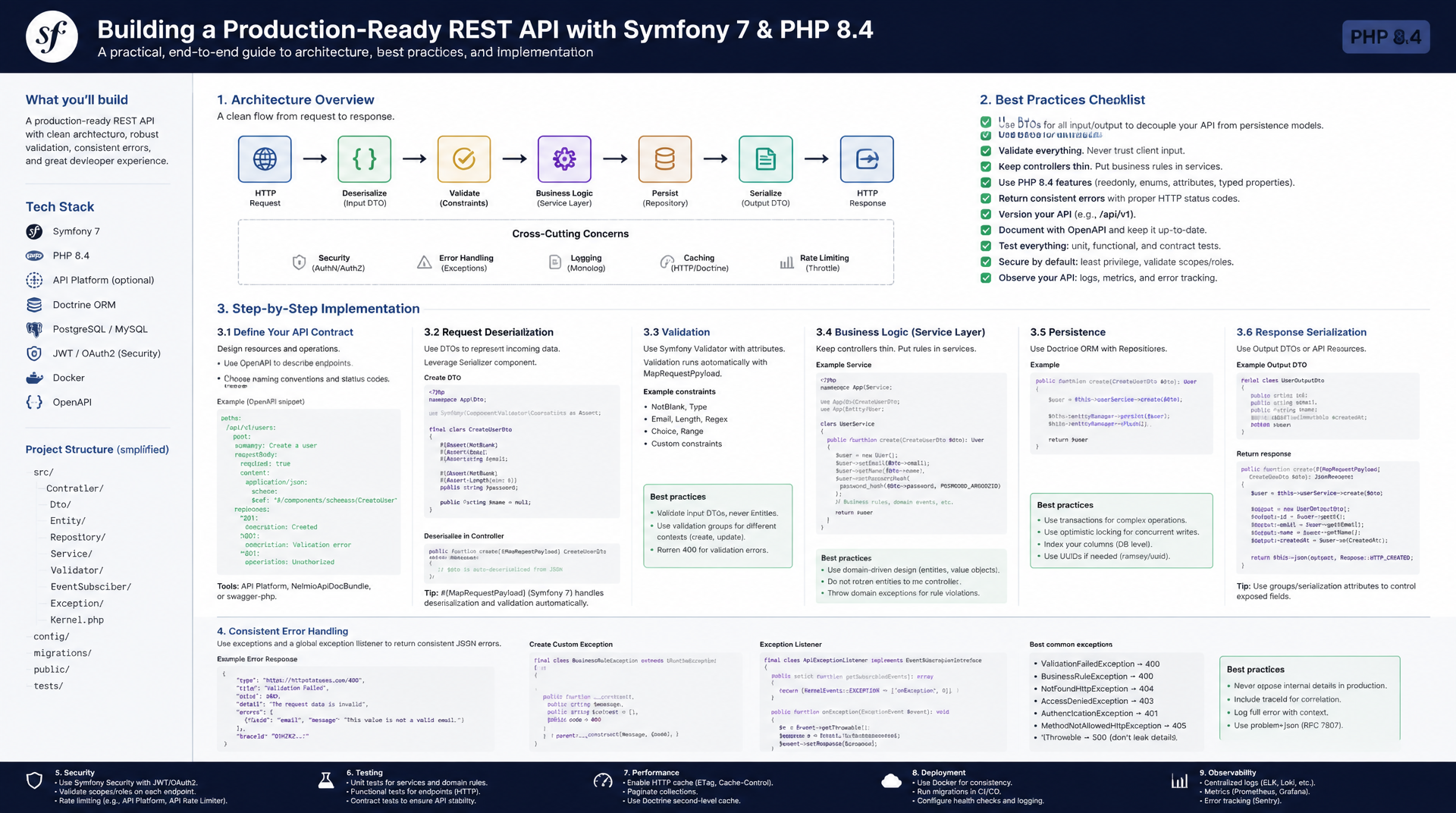This screenshot has width=1456, height=813.
Task: Click the Error Handling warning triangle icon
Action: (425, 262)
